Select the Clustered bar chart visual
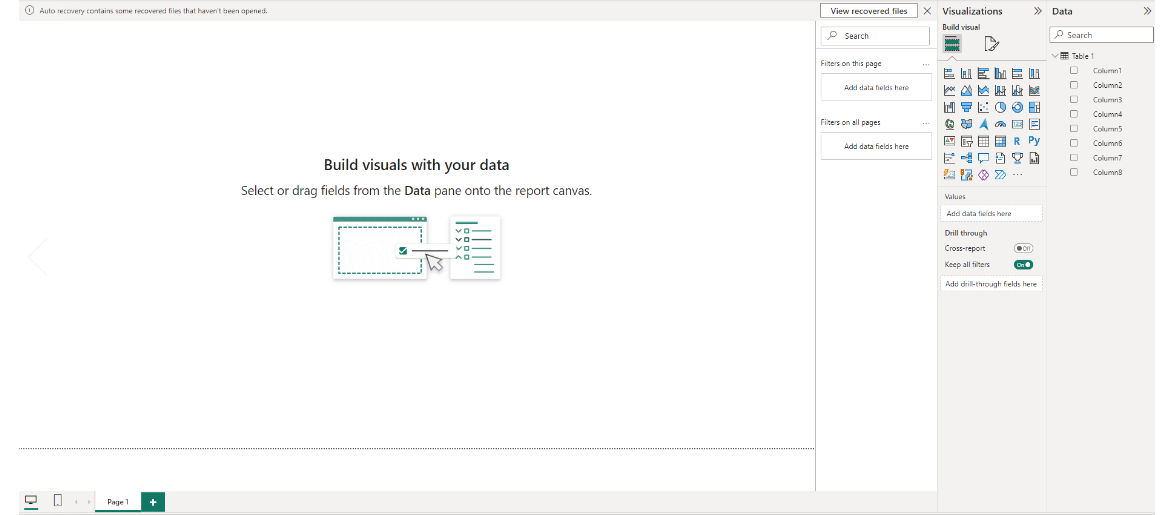1166x515 pixels. (x=983, y=73)
